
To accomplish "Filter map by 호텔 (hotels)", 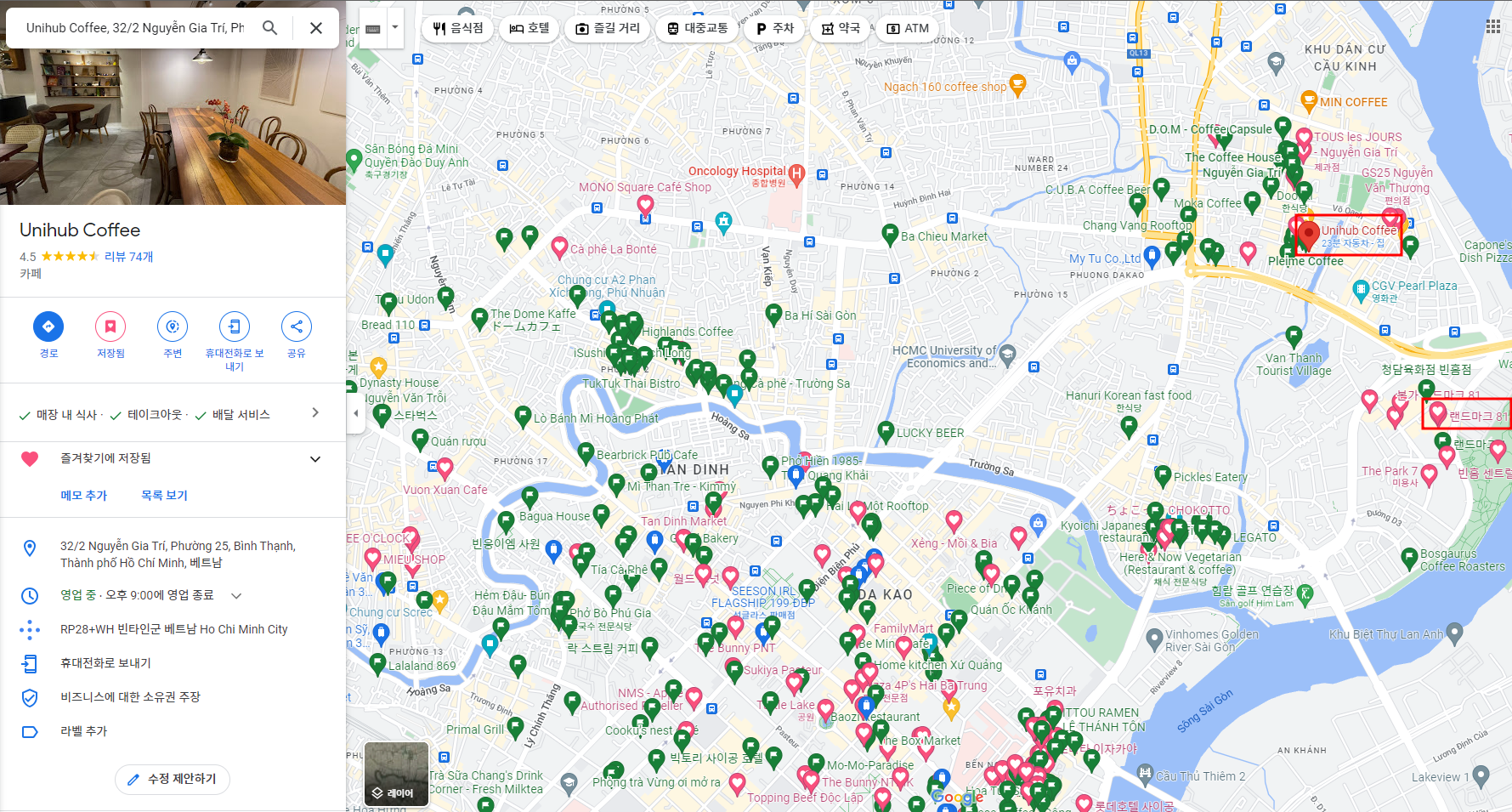I will (529, 28).
